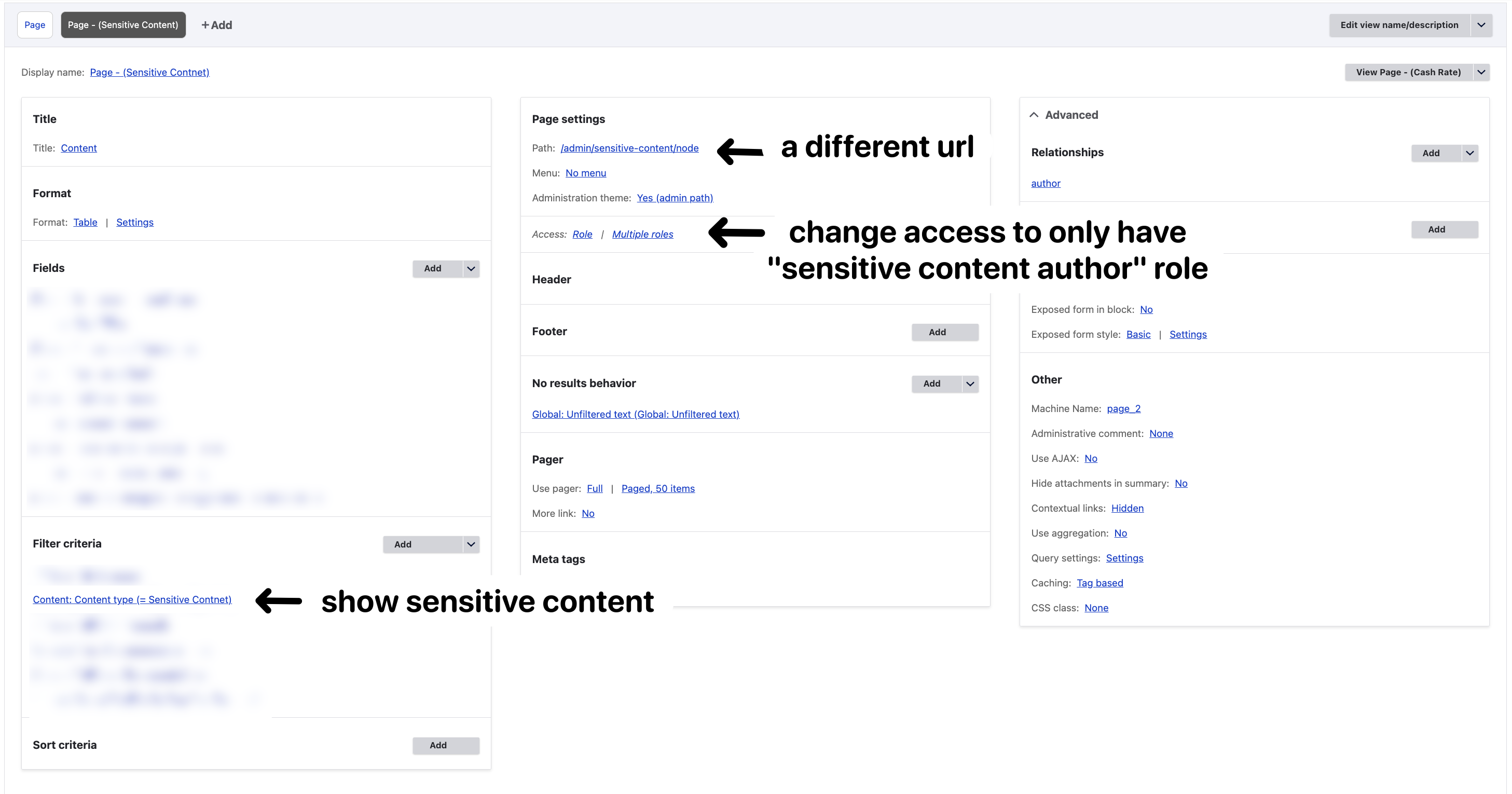The width and height of the screenshot is (1512, 794).
Task: Select the Page - (Sensitive Content) tab
Action: (122, 25)
